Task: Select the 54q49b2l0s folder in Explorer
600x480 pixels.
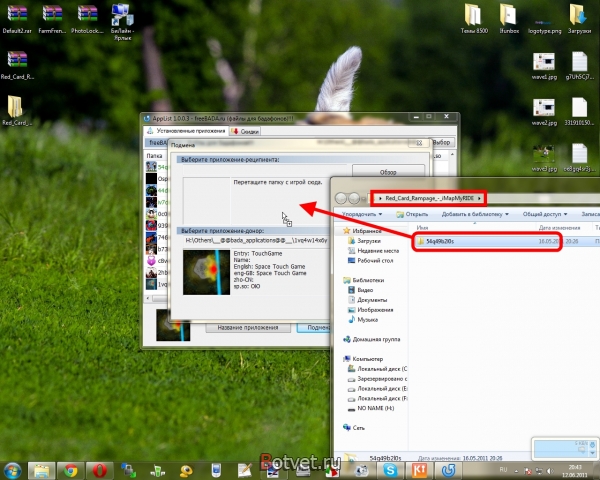Action: tap(440, 242)
